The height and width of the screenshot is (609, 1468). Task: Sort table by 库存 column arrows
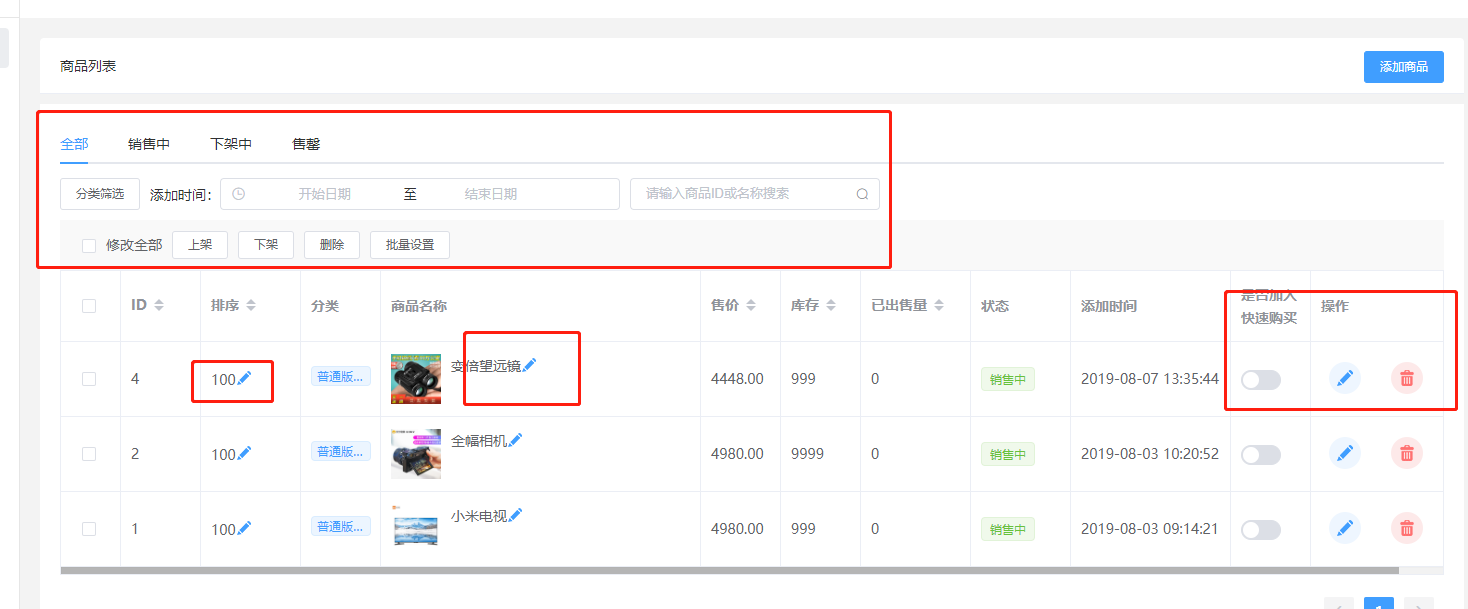(x=831, y=305)
